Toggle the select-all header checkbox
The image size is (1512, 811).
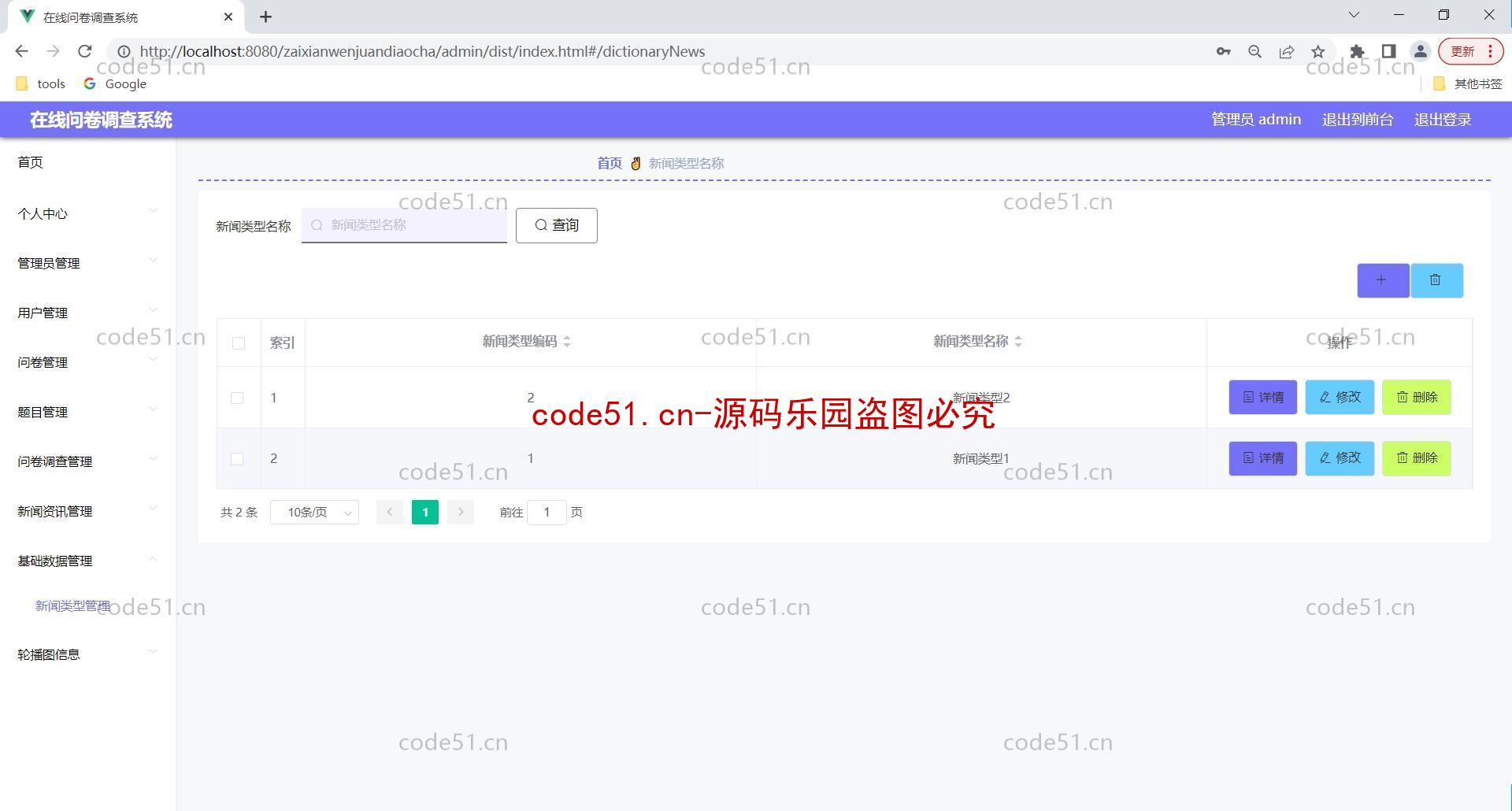coord(239,343)
